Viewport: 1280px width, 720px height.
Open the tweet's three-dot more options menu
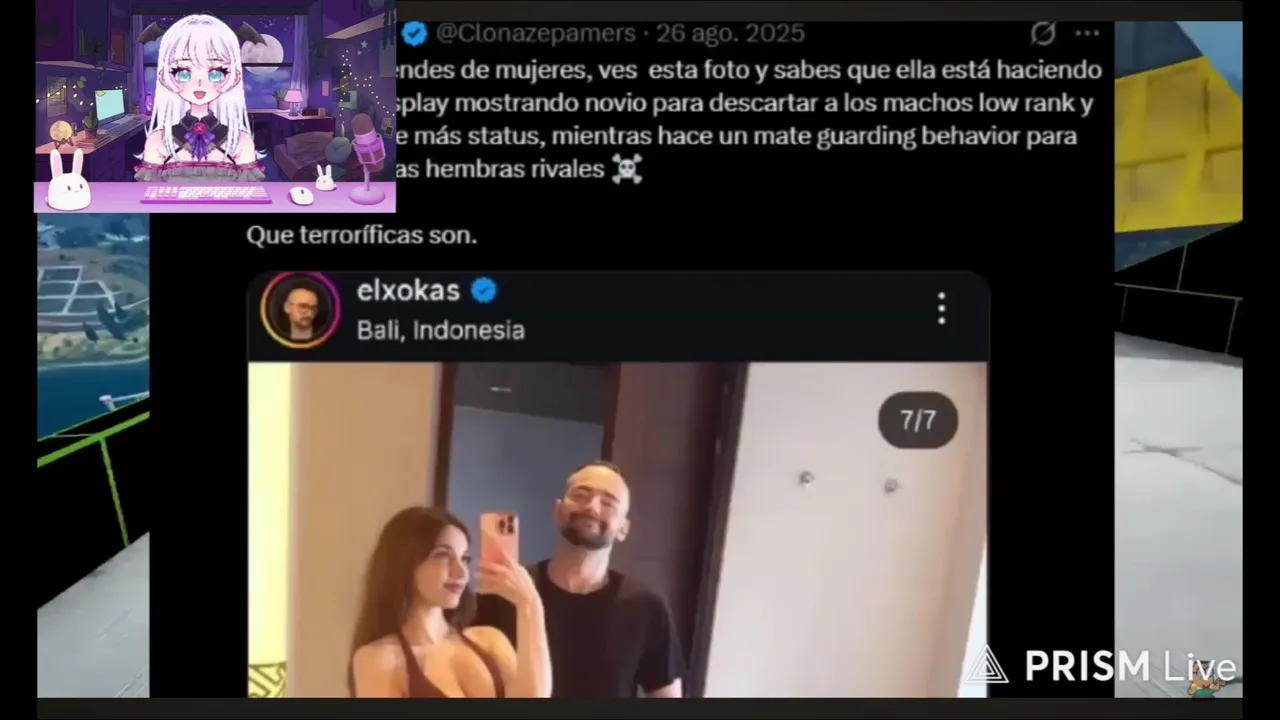coord(1087,34)
